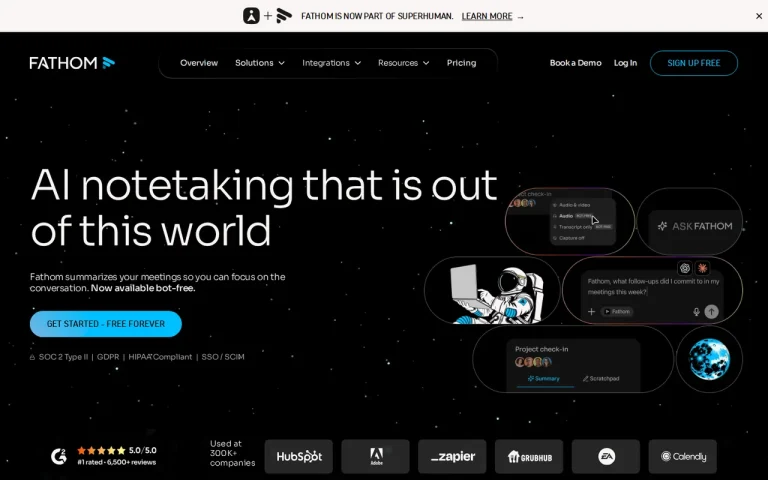Click the lock icon beside SOC 2 Type II
This screenshot has height=480, width=768.
[32, 357]
